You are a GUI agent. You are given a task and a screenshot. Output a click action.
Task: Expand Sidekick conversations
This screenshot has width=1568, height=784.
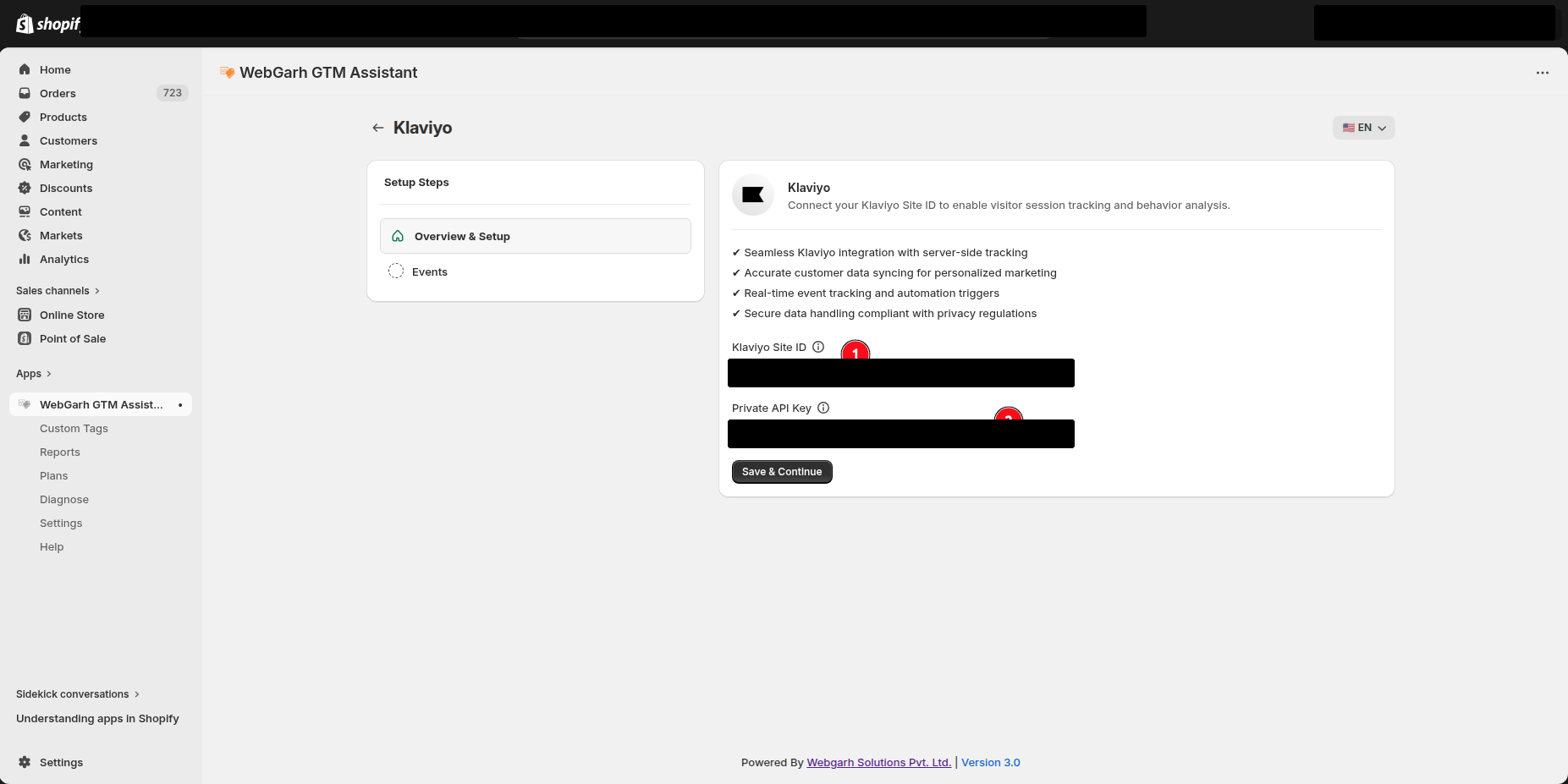(x=78, y=694)
